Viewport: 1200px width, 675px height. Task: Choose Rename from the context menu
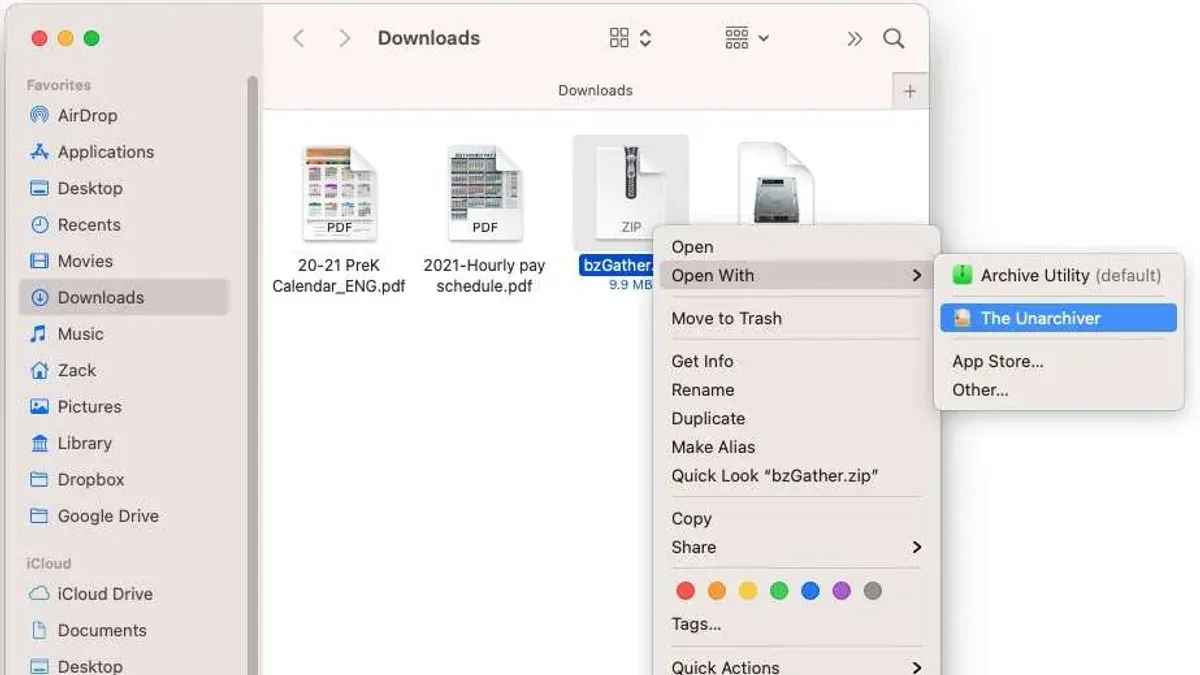point(796,390)
